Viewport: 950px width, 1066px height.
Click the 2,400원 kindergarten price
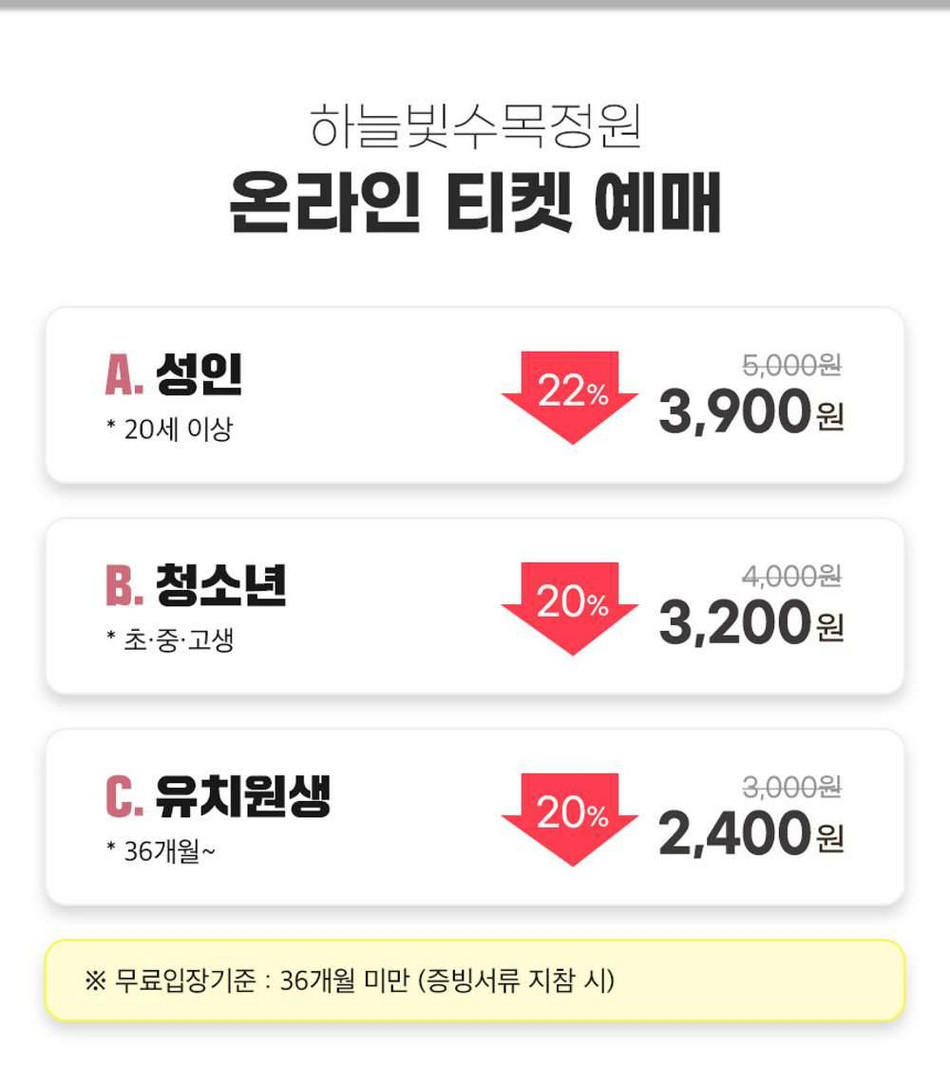751,833
